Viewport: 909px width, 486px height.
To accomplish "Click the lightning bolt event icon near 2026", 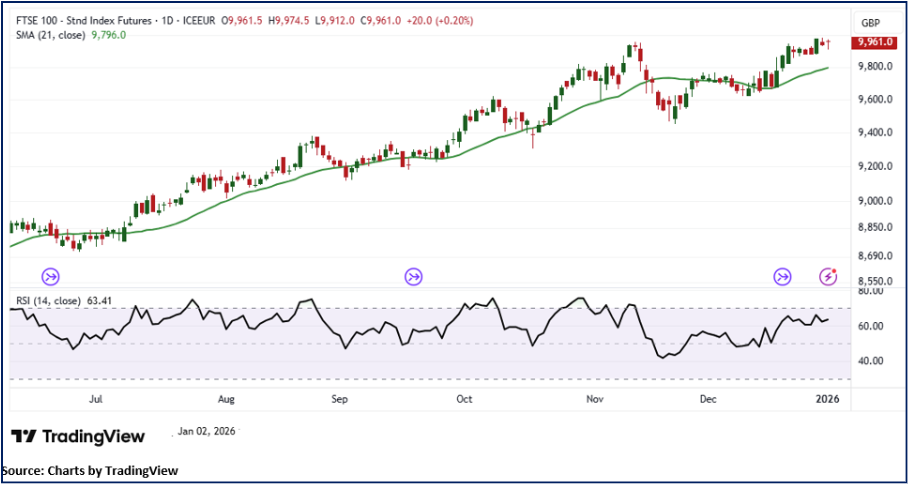I will tap(830, 277).
